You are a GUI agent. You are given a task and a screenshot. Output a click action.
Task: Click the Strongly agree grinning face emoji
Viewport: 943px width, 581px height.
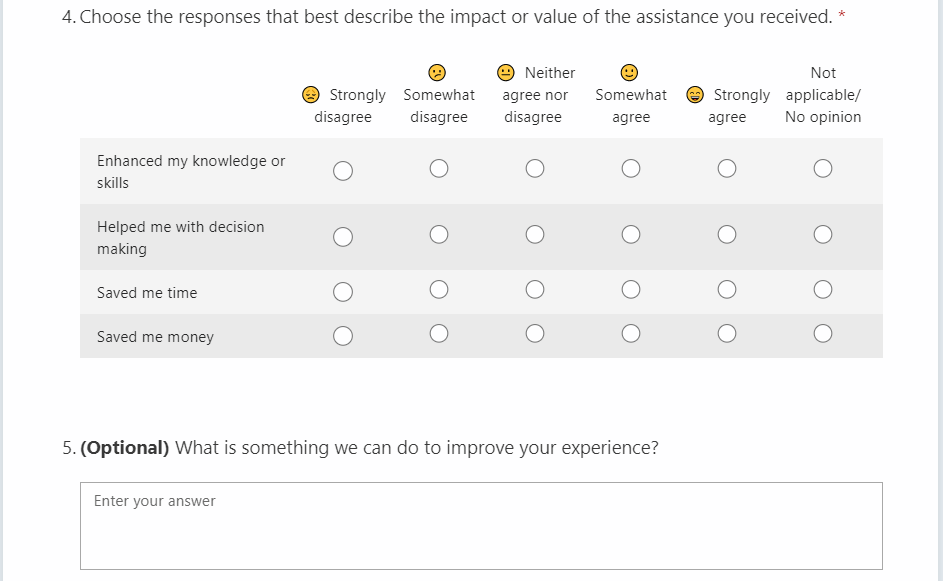tap(695, 95)
